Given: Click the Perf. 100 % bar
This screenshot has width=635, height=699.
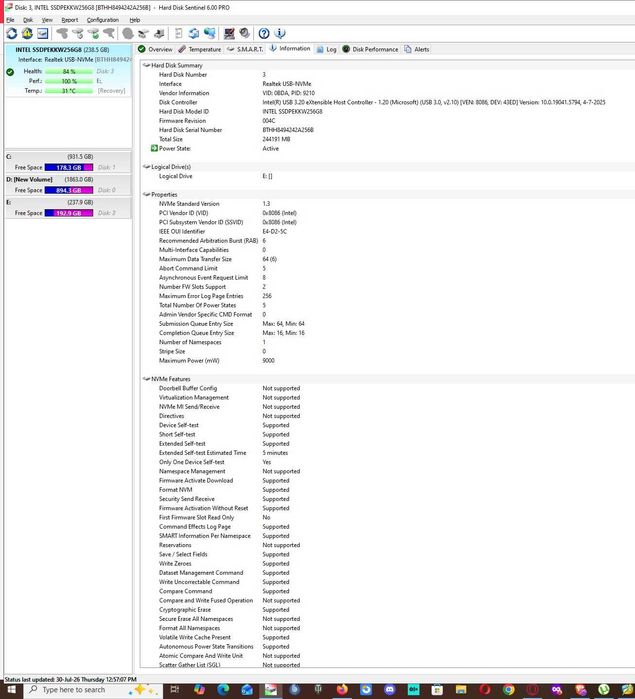Looking at the screenshot, I should click(x=69, y=81).
